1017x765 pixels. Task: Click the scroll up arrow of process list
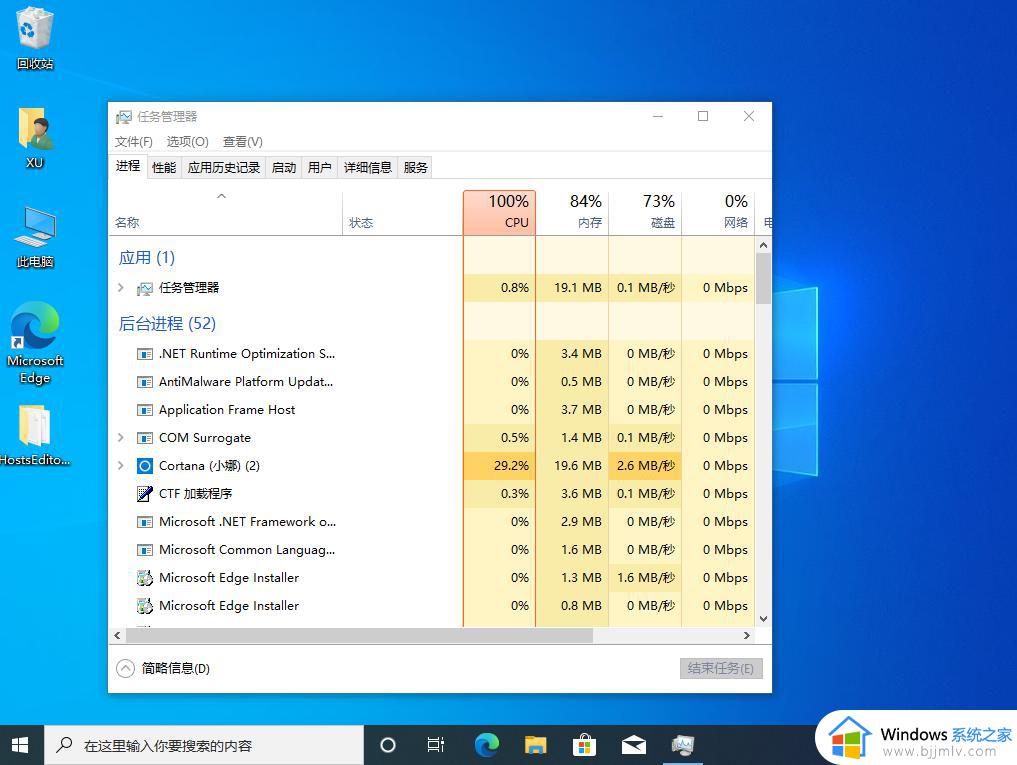coord(763,245)
